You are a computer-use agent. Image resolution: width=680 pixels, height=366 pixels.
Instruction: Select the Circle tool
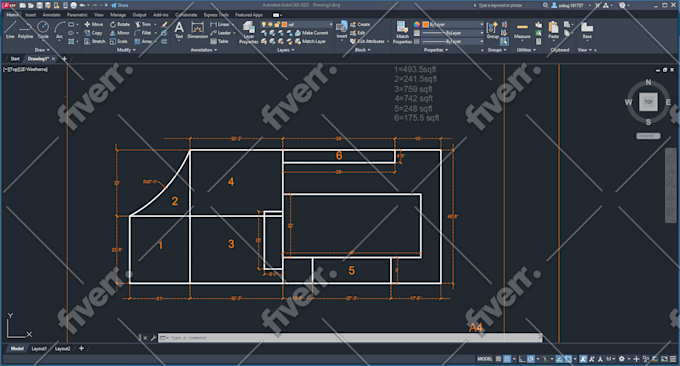pyautogui.click(x=43, y=29)
